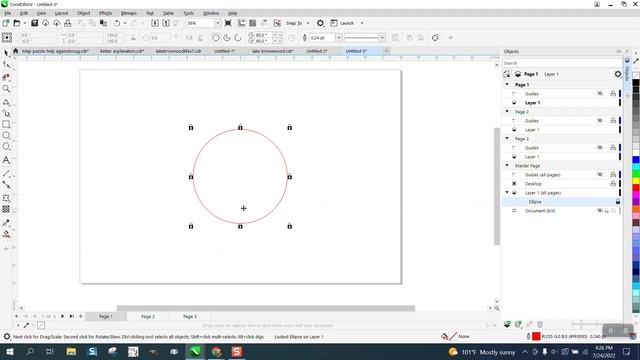This screenshot has width=640, height=360.
Task: Select the Connector tool in the toolbox
Action: pos(6,184)
